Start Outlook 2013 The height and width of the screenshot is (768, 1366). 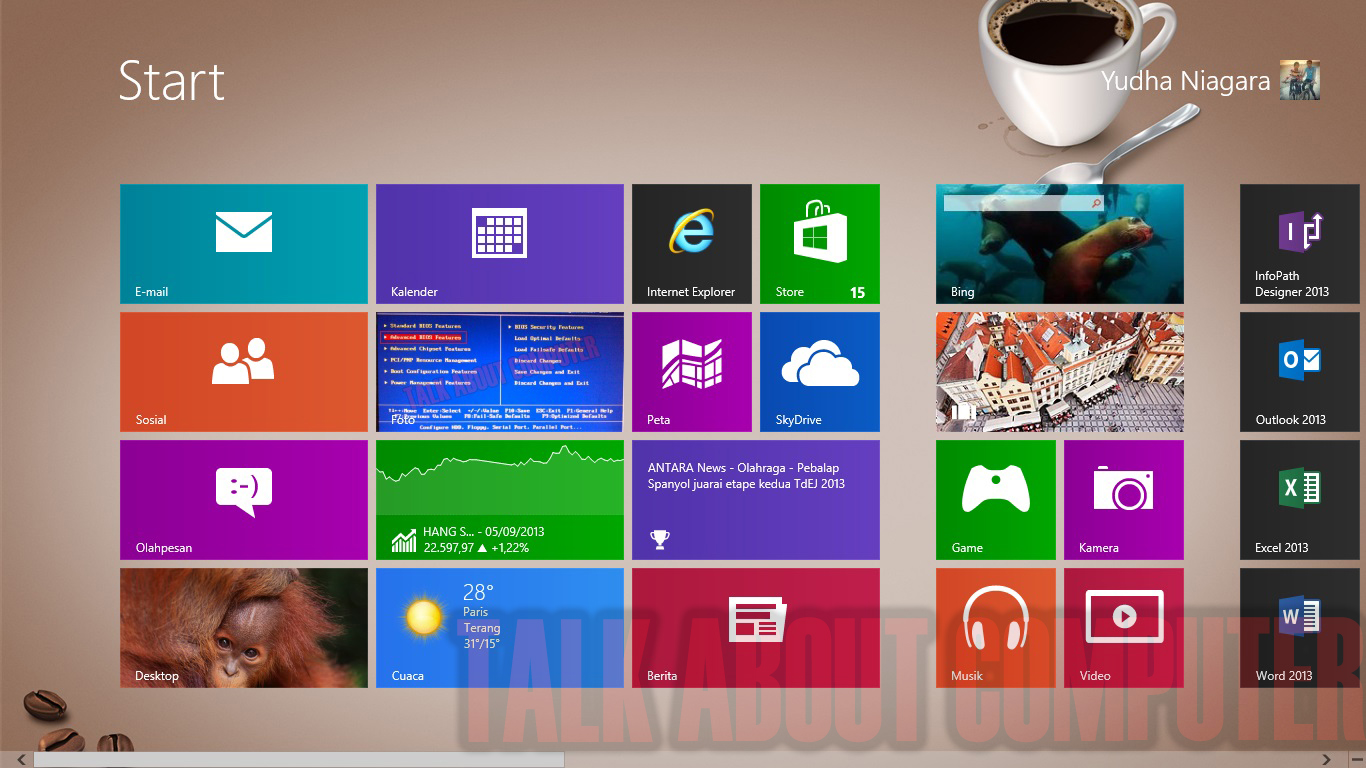click(x=1298, y=371)
